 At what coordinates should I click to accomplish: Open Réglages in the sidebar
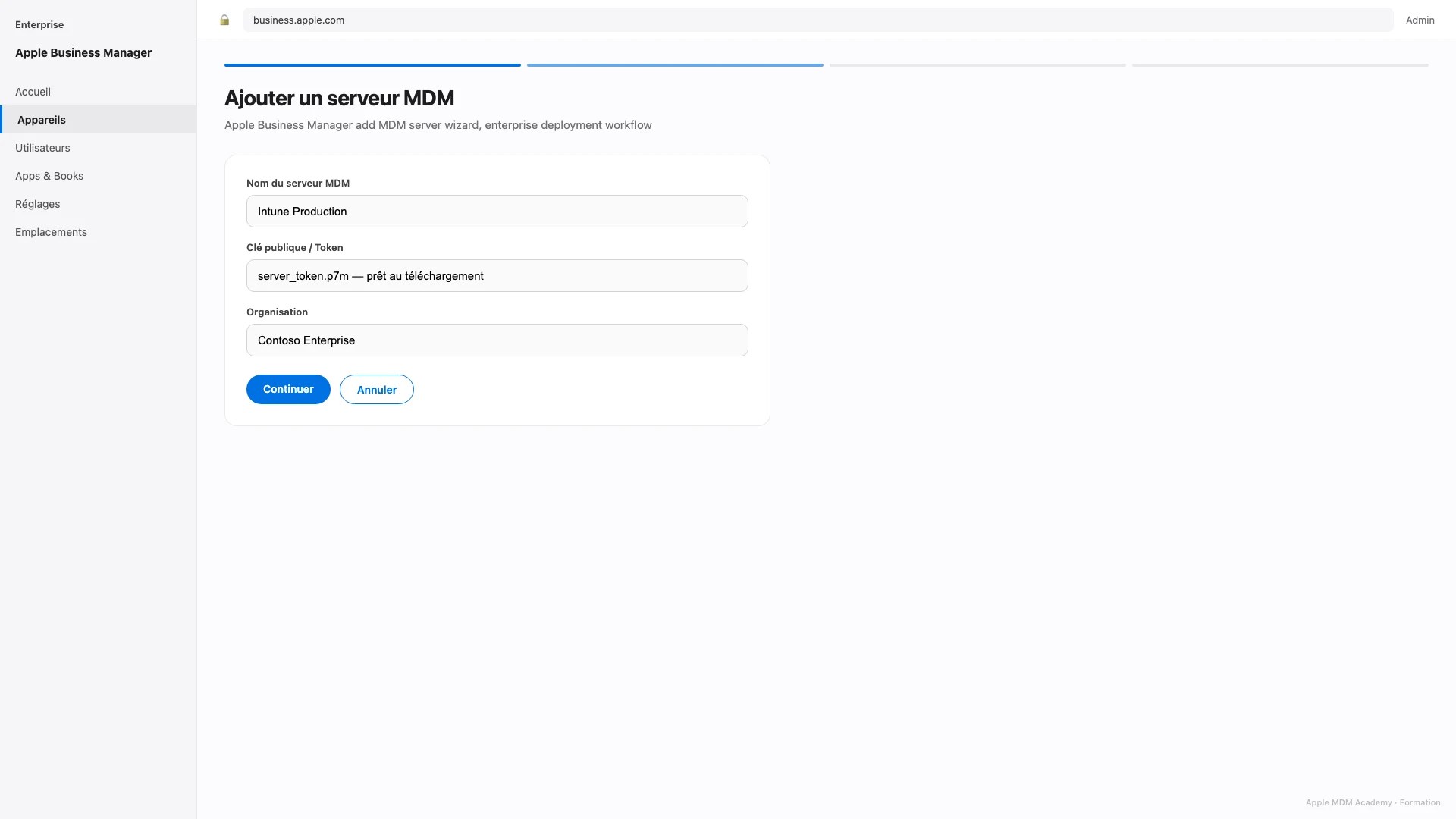pos(98,204)
